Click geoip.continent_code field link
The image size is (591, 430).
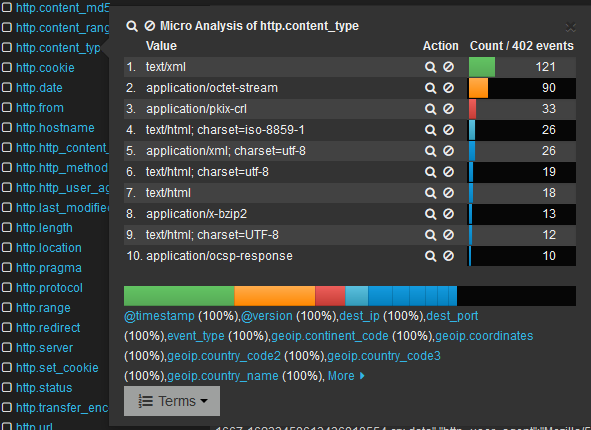330,336
